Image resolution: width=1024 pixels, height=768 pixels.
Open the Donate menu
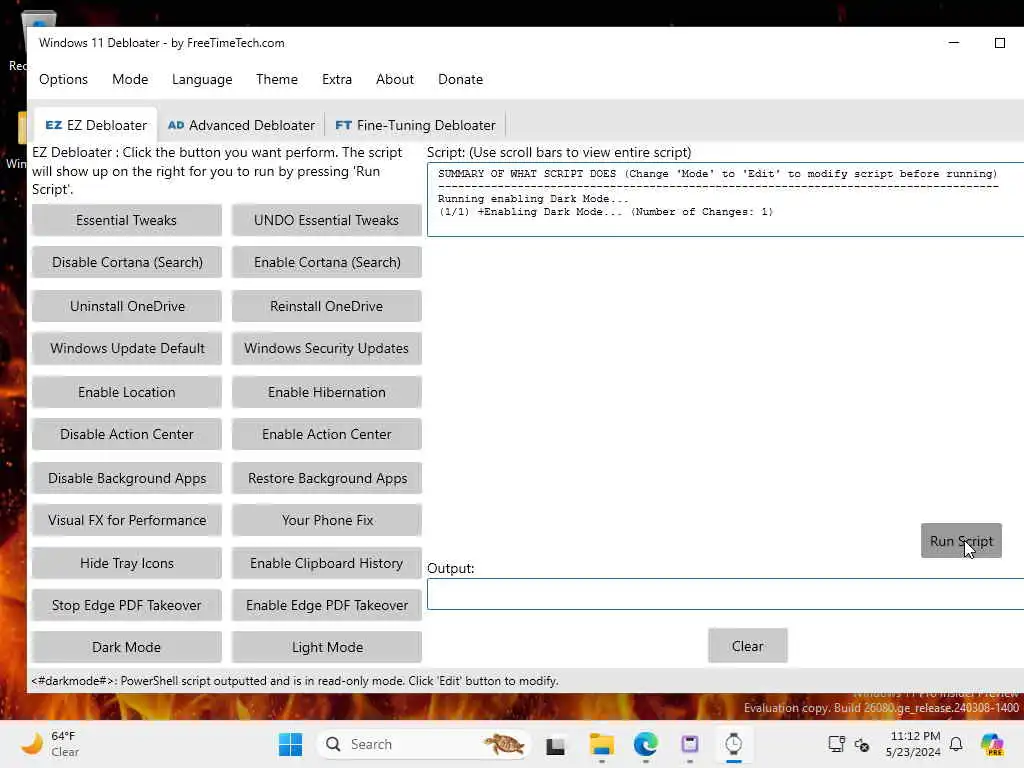(x=460, y=79)
